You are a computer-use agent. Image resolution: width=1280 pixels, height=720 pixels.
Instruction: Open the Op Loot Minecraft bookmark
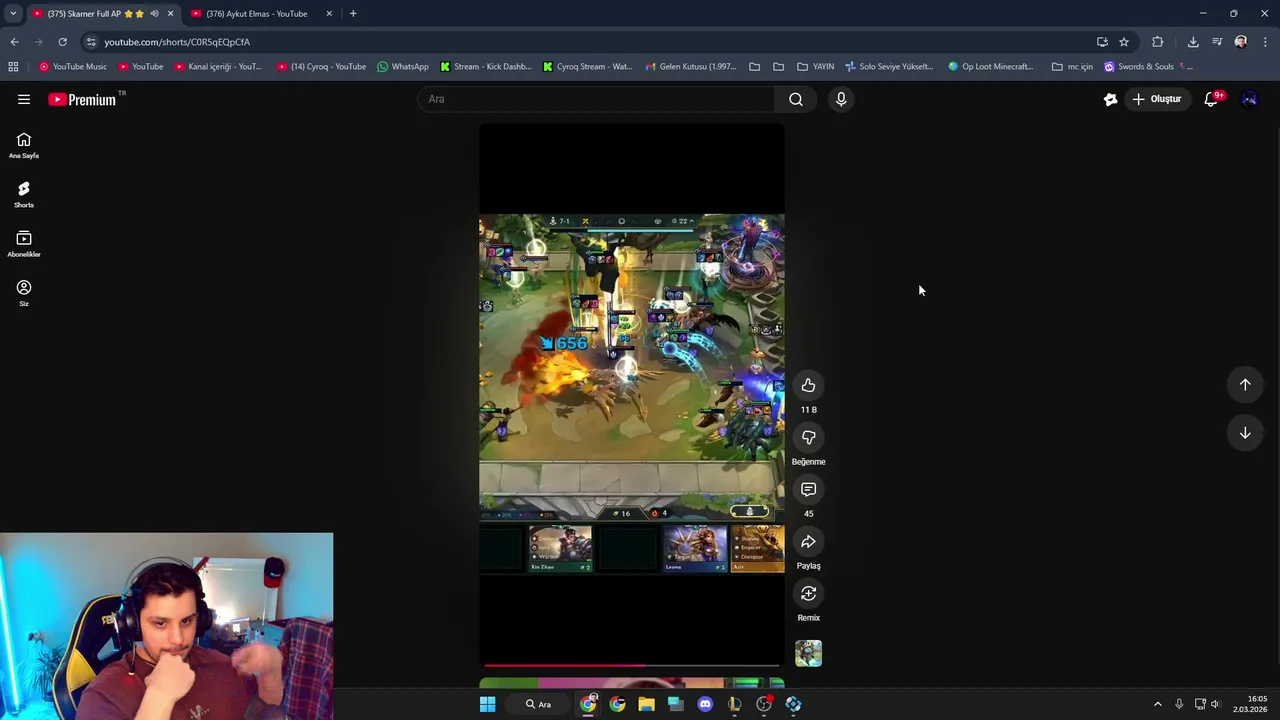click(x=990, y=67)
